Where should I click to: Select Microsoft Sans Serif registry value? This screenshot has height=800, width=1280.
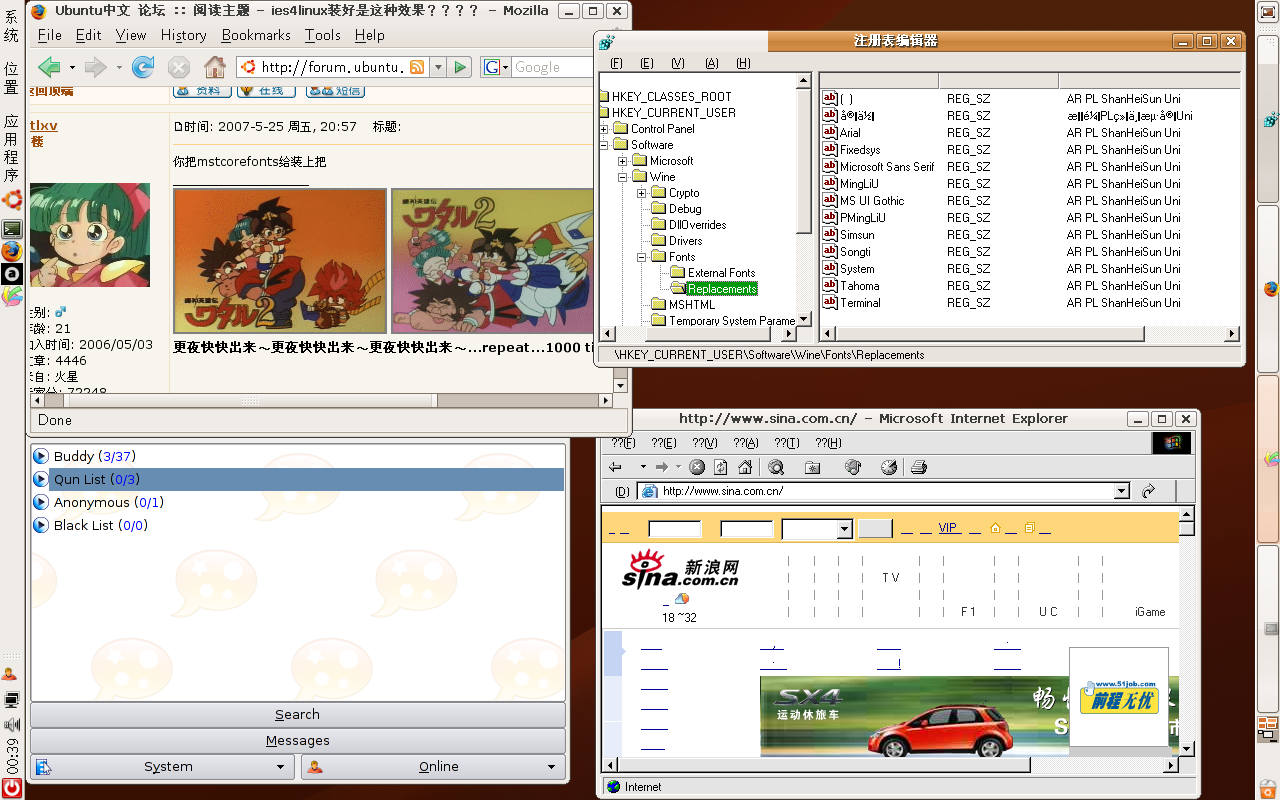click(x=887, y=166)
